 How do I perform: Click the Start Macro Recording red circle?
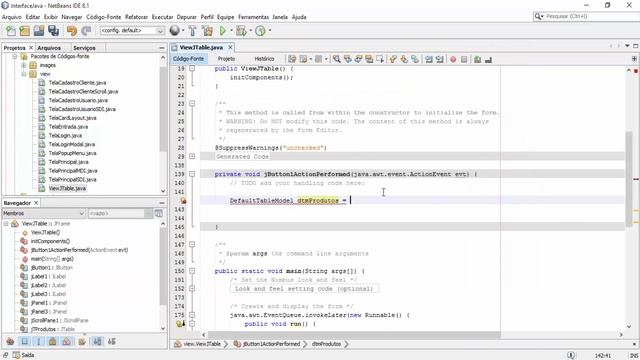pos(453,60)
